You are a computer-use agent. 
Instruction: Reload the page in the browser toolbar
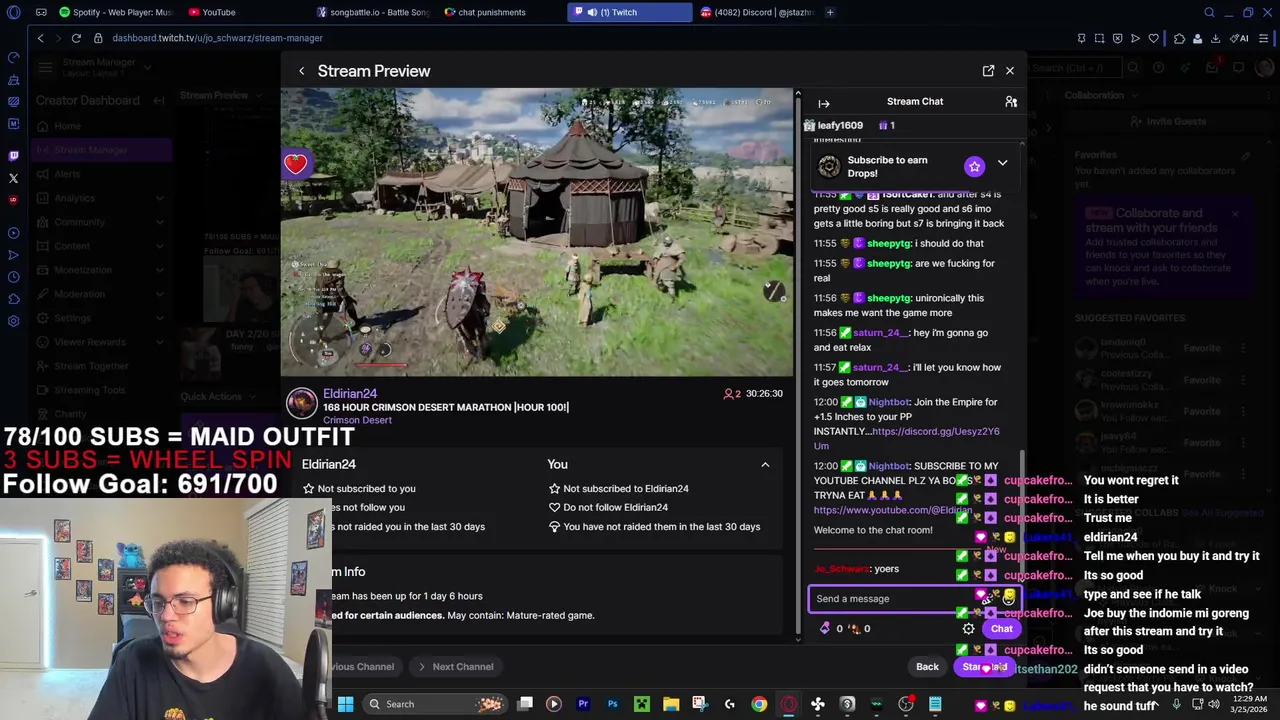pyautogui.click(x=76, y=38)
